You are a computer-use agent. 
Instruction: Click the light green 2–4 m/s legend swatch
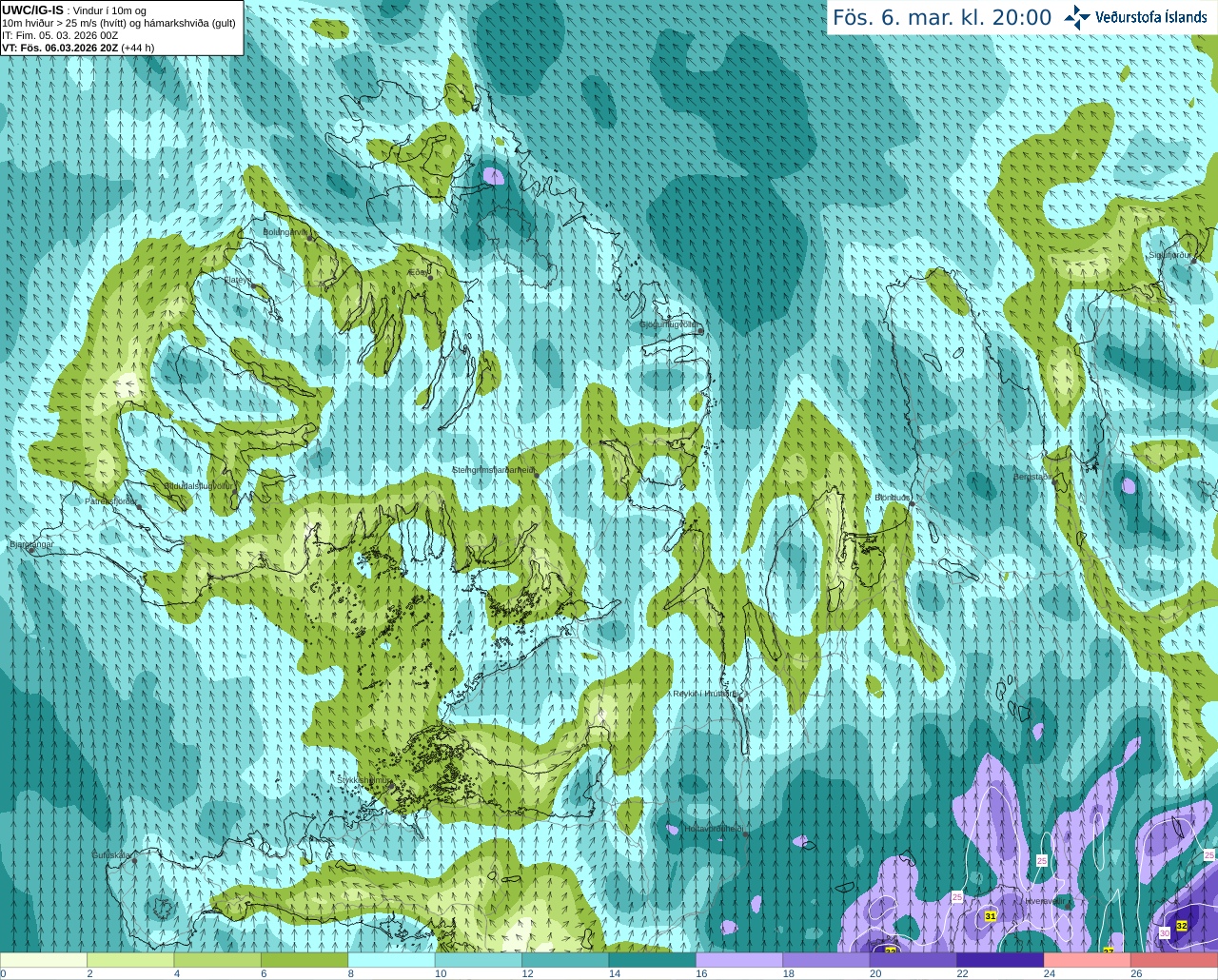130,960
